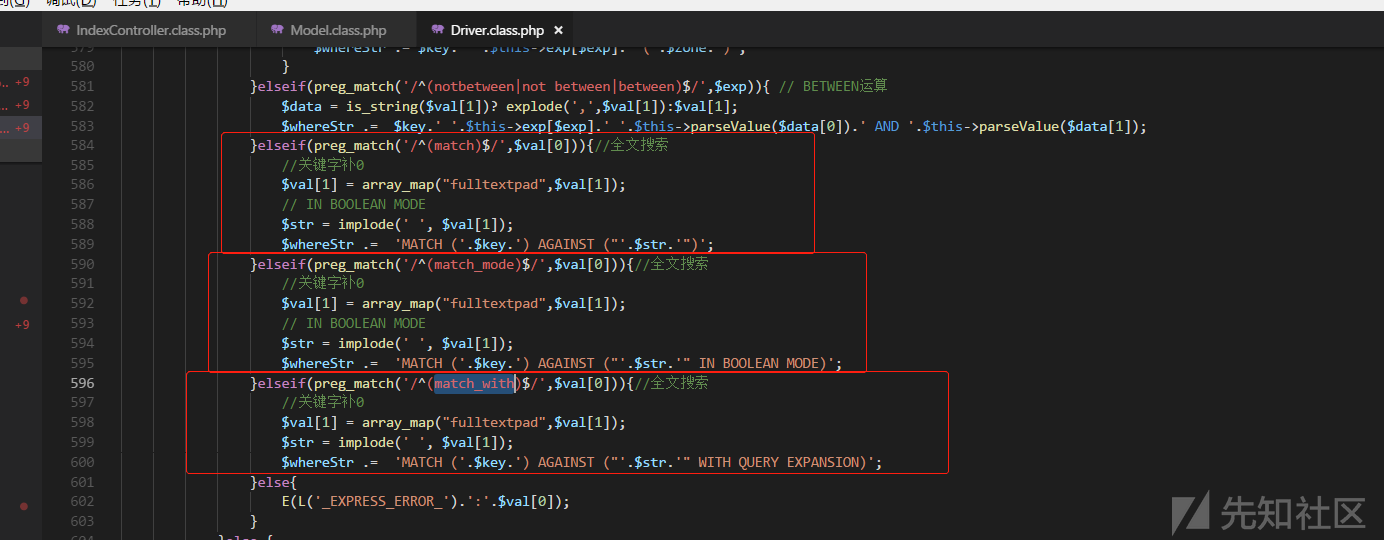Click 'implode' on line 599

(x=366, y=443)
